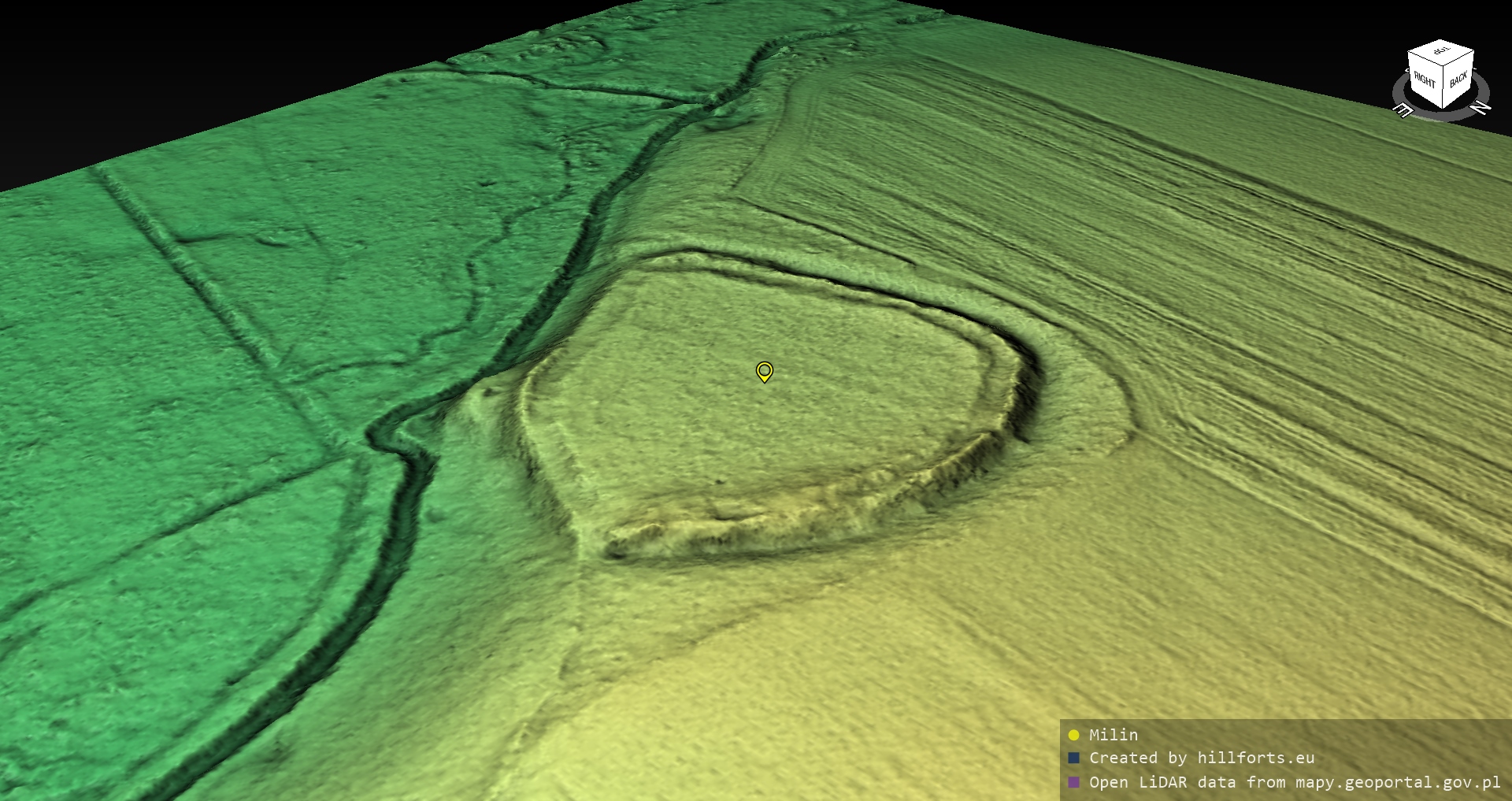
Task: Click the purple square legend marker
Action: tap(1073, 782)
